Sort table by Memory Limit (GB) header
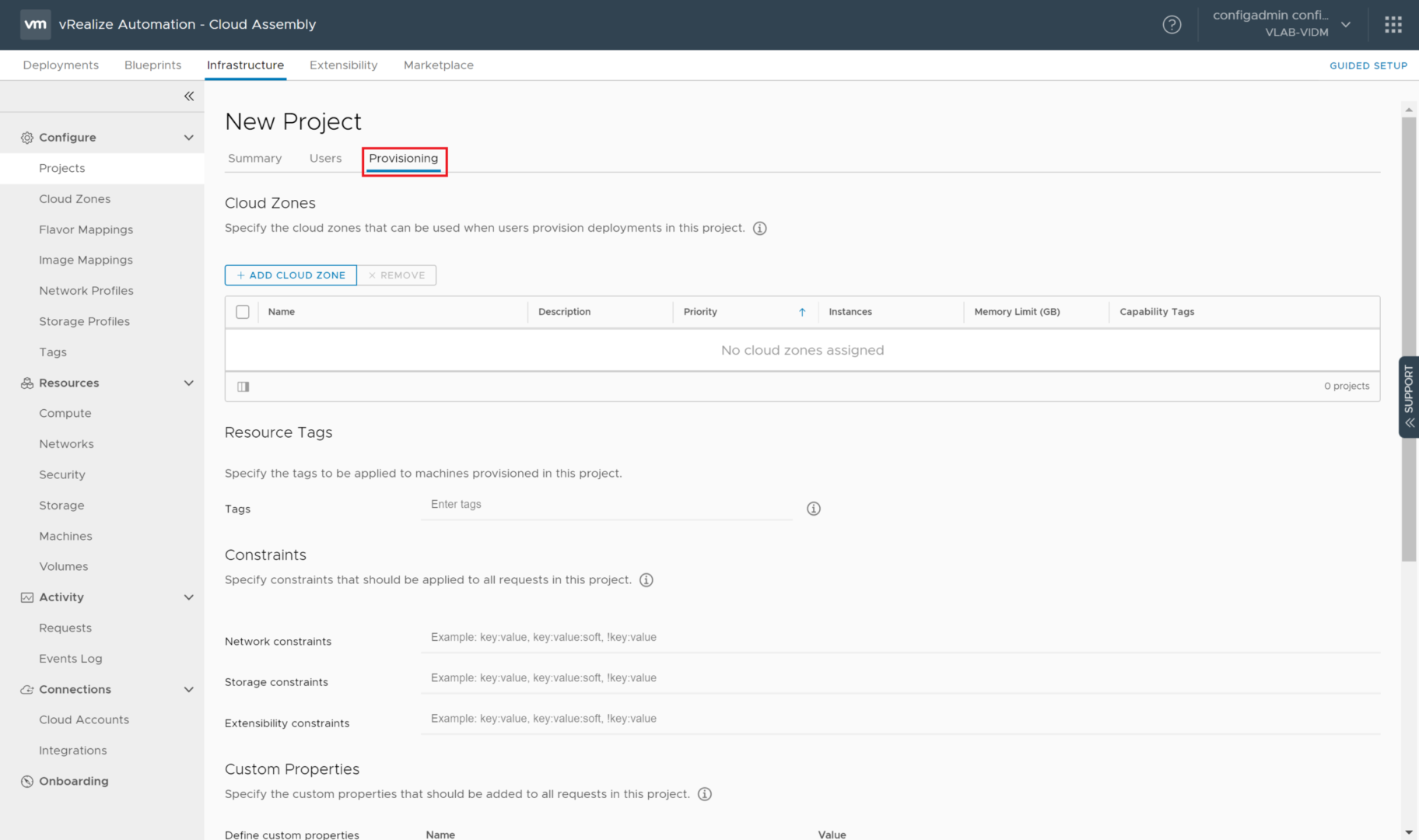This screenshot has height=840, width=1419. [1017, 312]
